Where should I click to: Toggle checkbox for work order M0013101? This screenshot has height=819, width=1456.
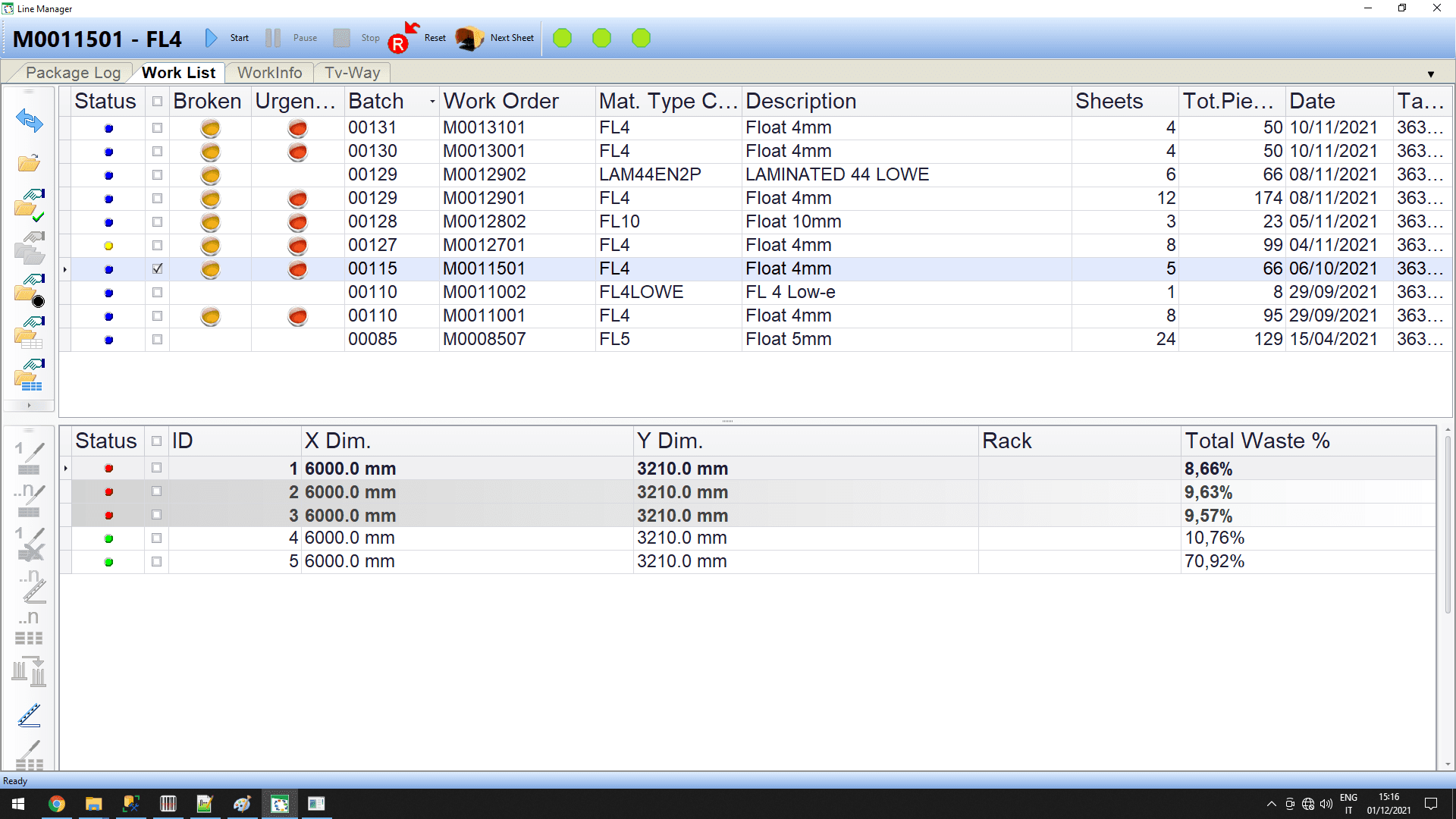[157, 128]
